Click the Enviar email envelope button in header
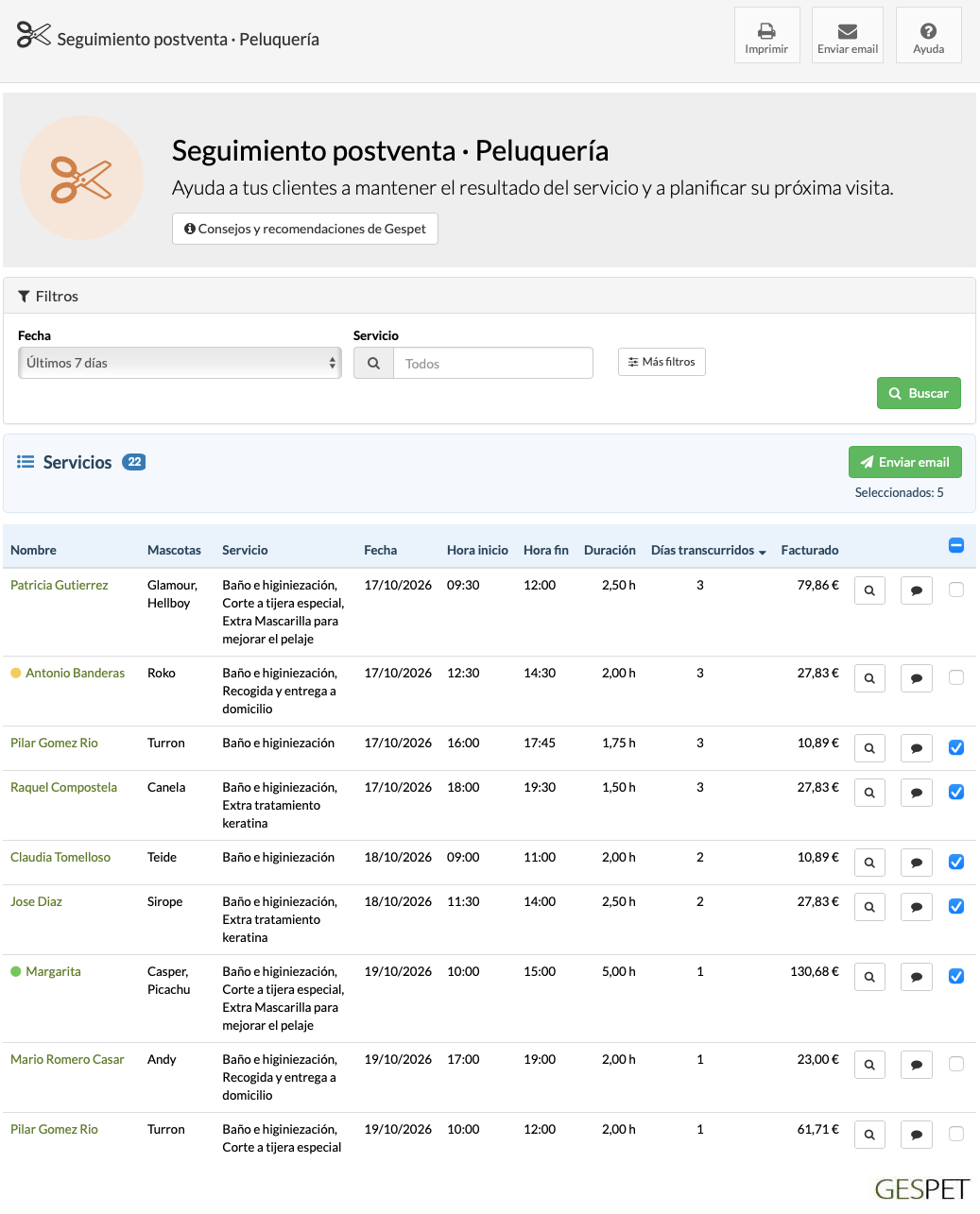Image resolution: width=980 pixels, height=1214 pixels. [x=848, y=35]
